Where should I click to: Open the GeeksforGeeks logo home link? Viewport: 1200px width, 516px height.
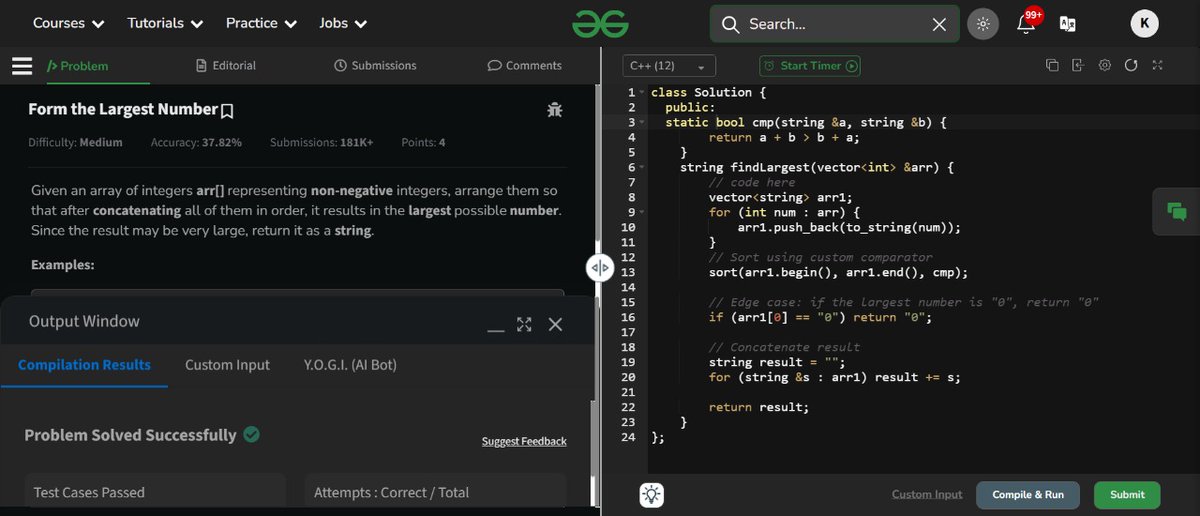600,24
